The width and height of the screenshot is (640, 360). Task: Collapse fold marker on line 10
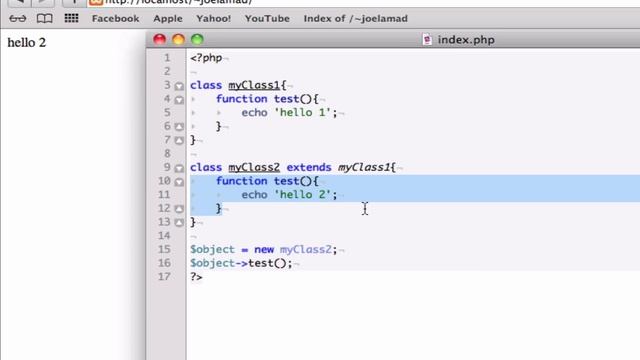(179, 182)
